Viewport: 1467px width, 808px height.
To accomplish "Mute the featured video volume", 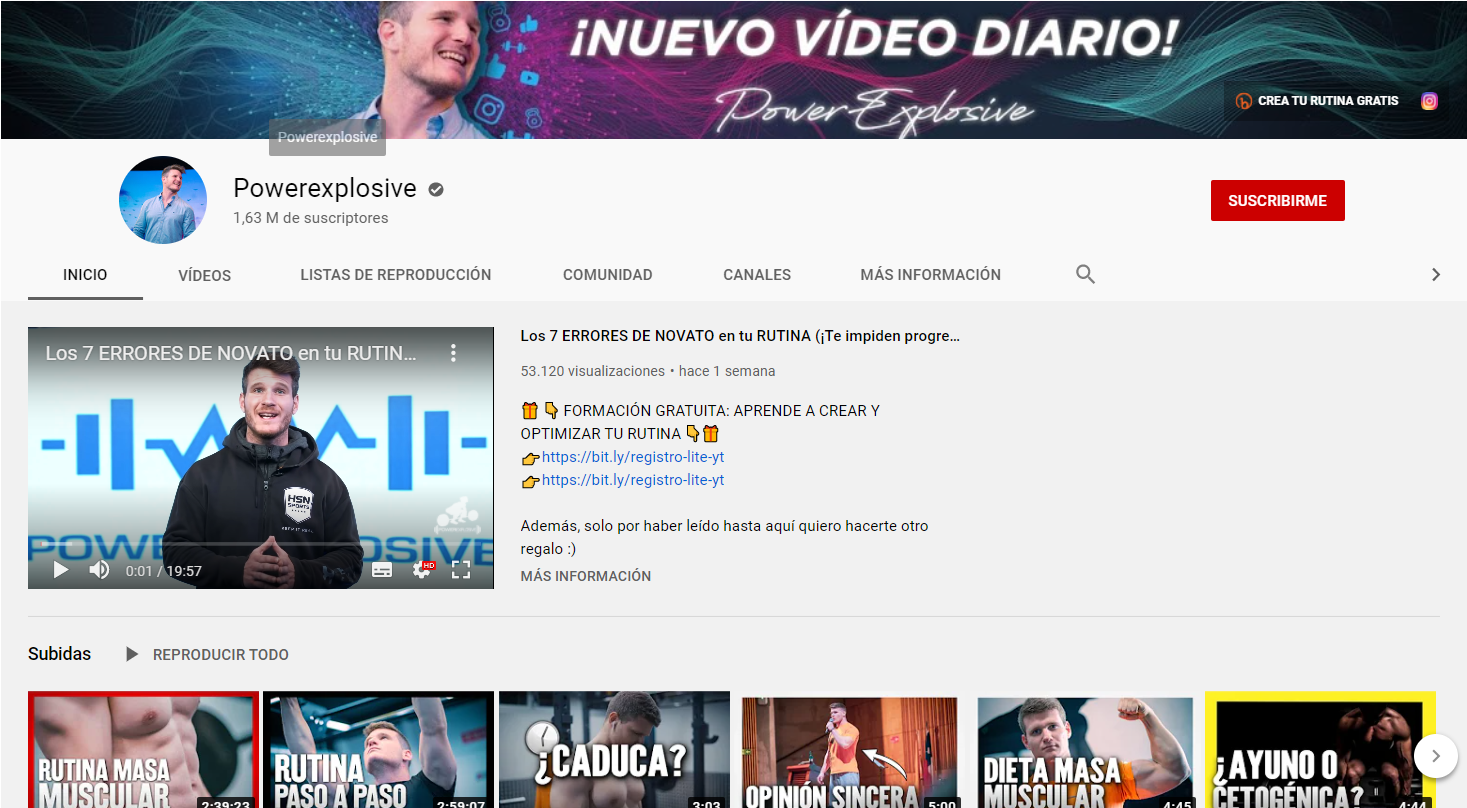I will tap(99, 570).
